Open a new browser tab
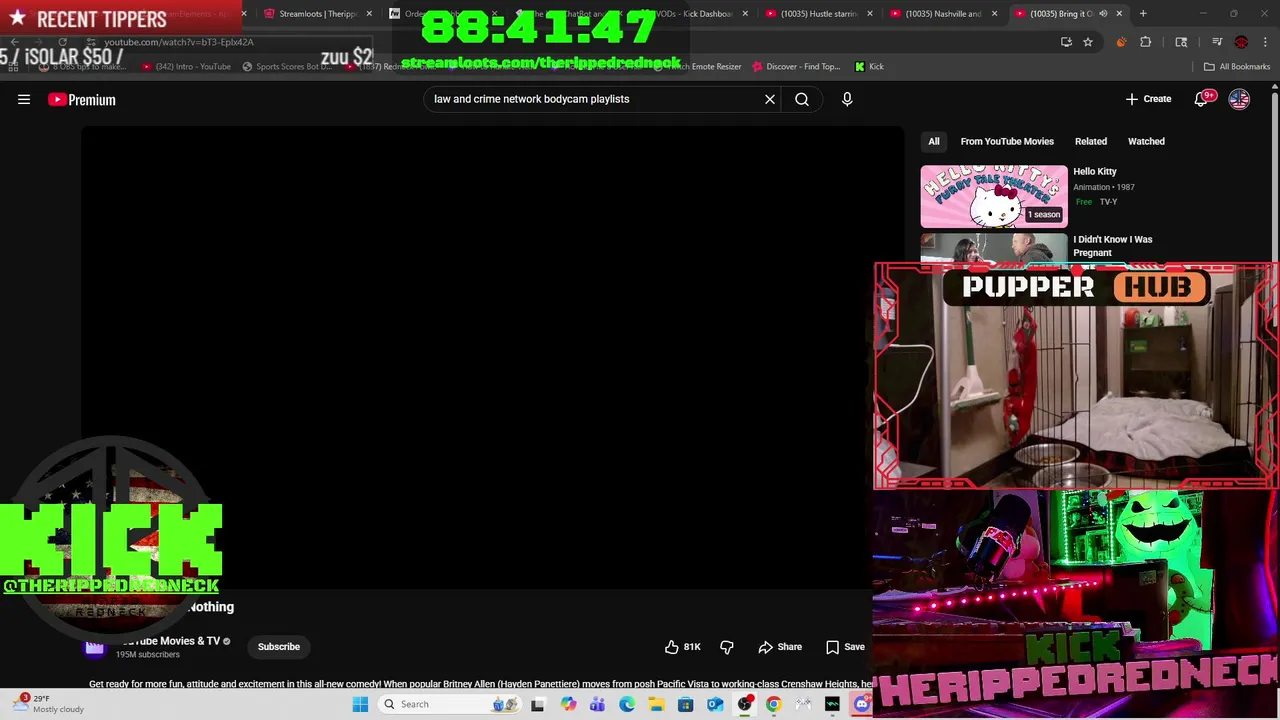 [1143, 13]
